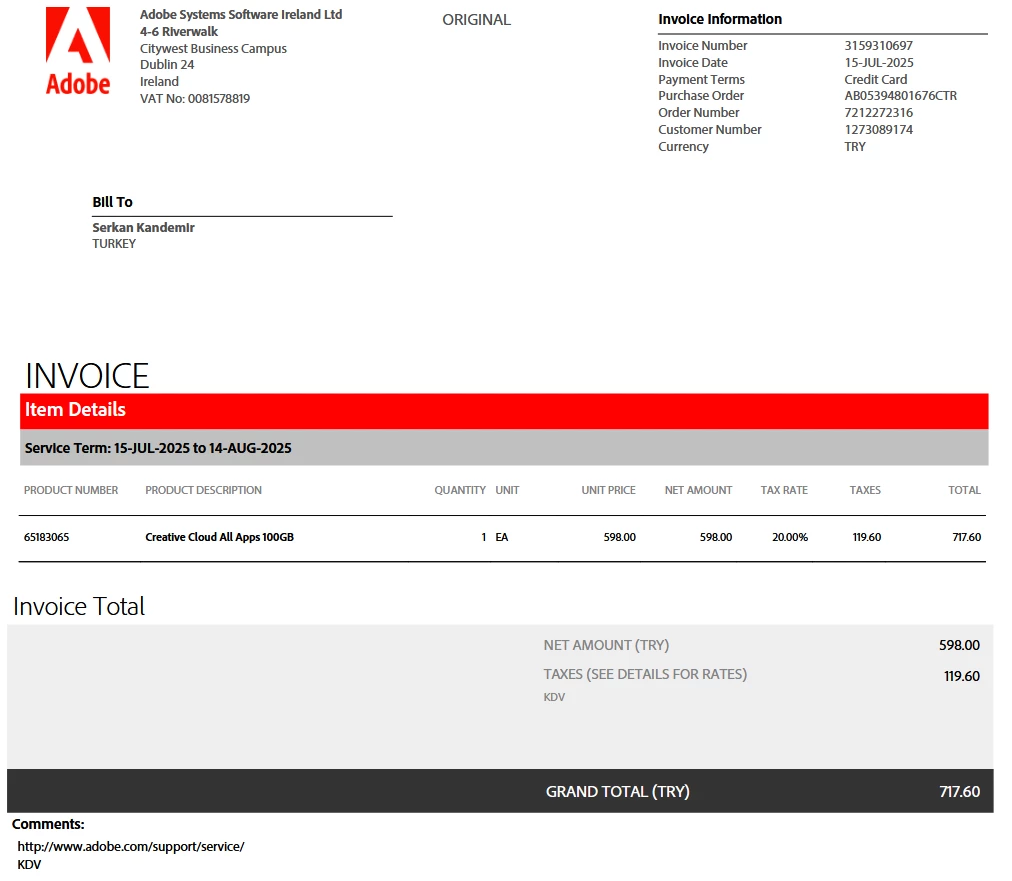Click the TAXES column header

(x=865, y=490)
